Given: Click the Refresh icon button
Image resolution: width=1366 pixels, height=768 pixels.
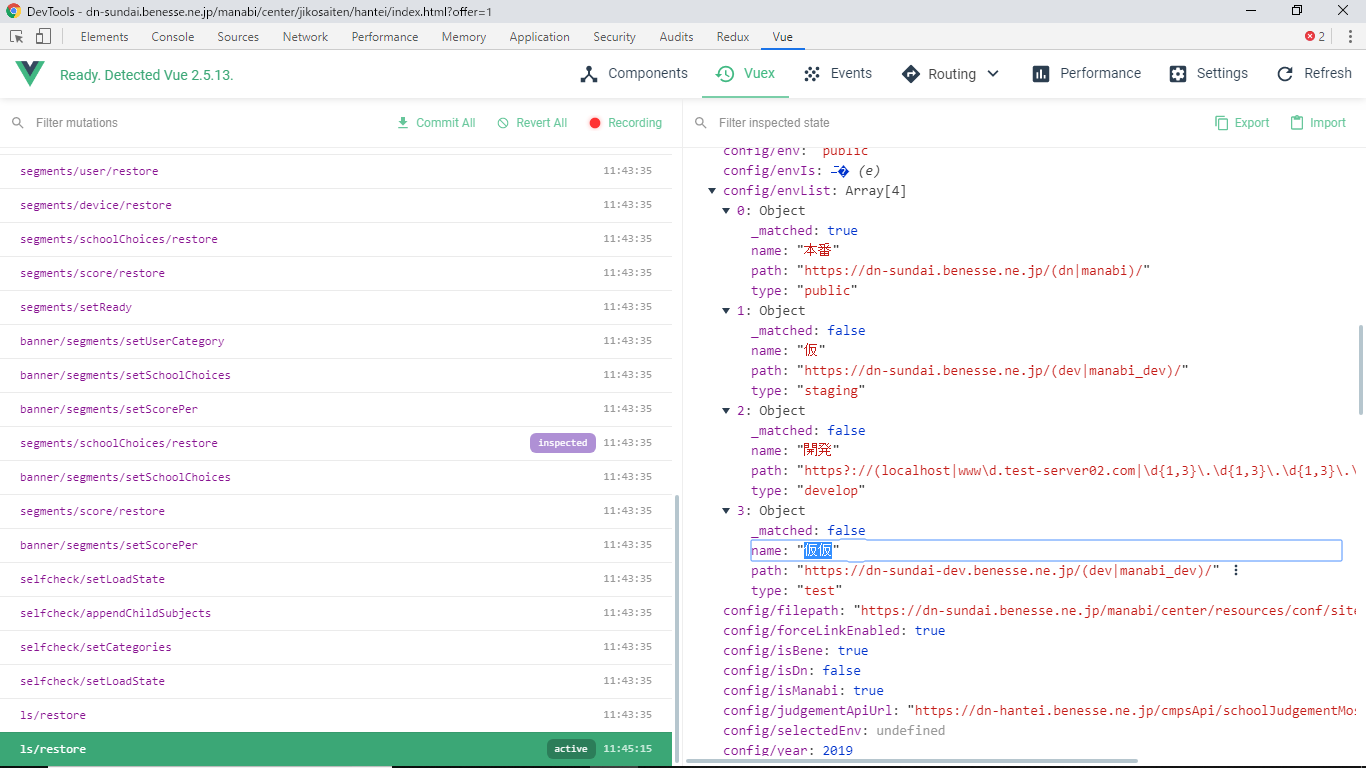Looking at the screenshot, I should pyautogui.click(x=1285, y=74).
